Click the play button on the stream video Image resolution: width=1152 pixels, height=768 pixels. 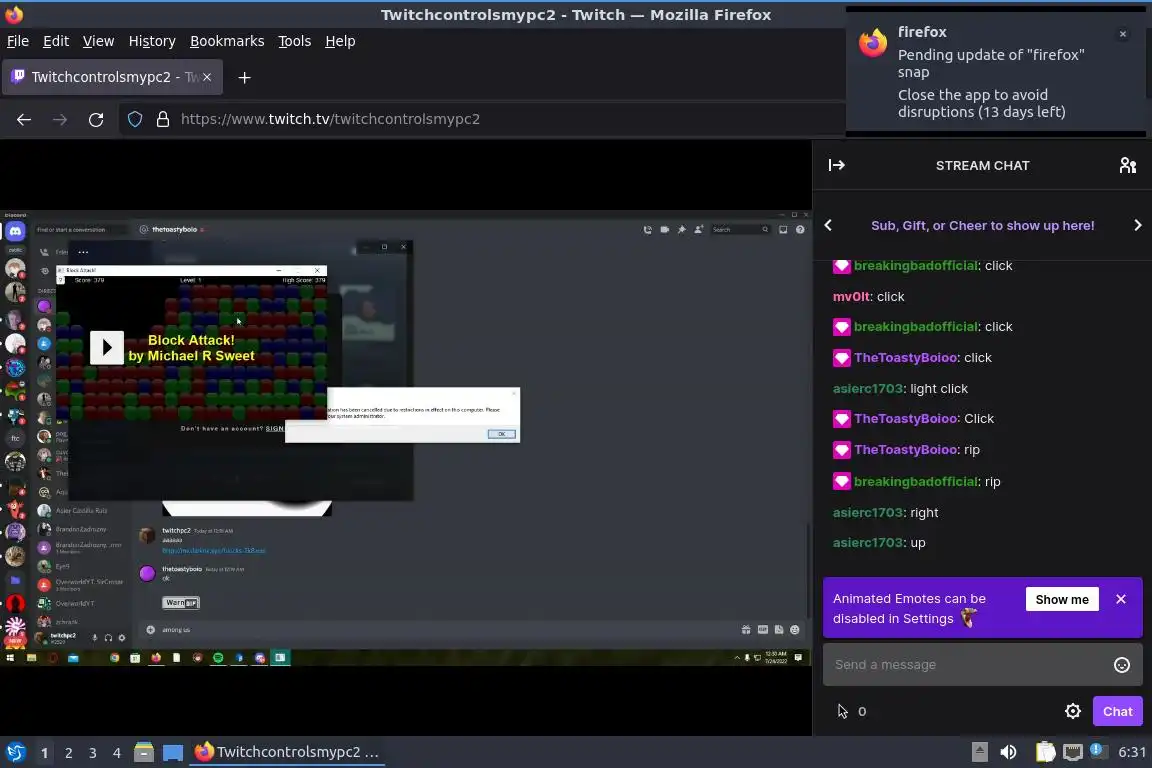107,348
